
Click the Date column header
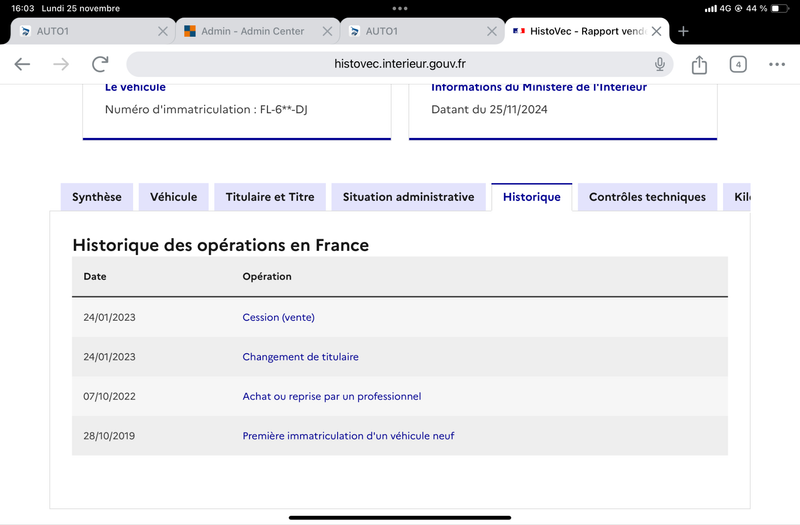pos(95,277)
